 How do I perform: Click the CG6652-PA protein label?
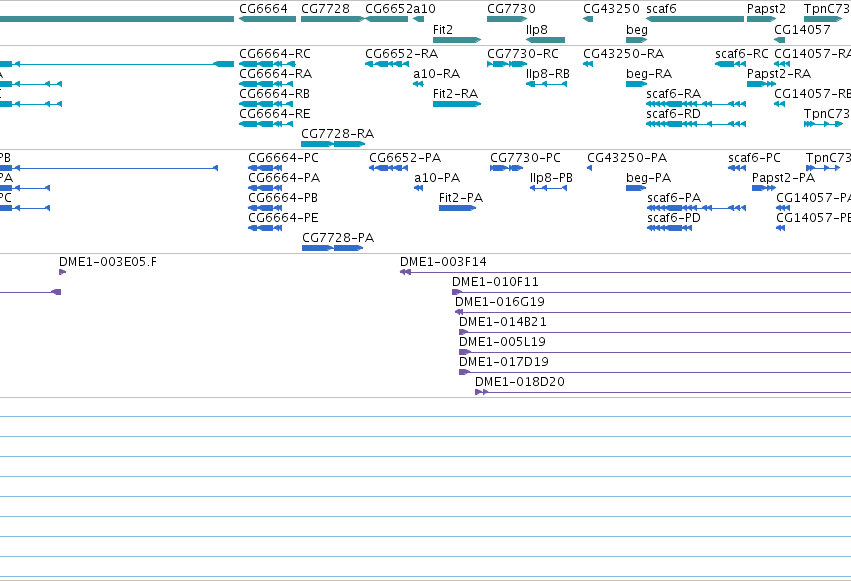pos(405,157)
